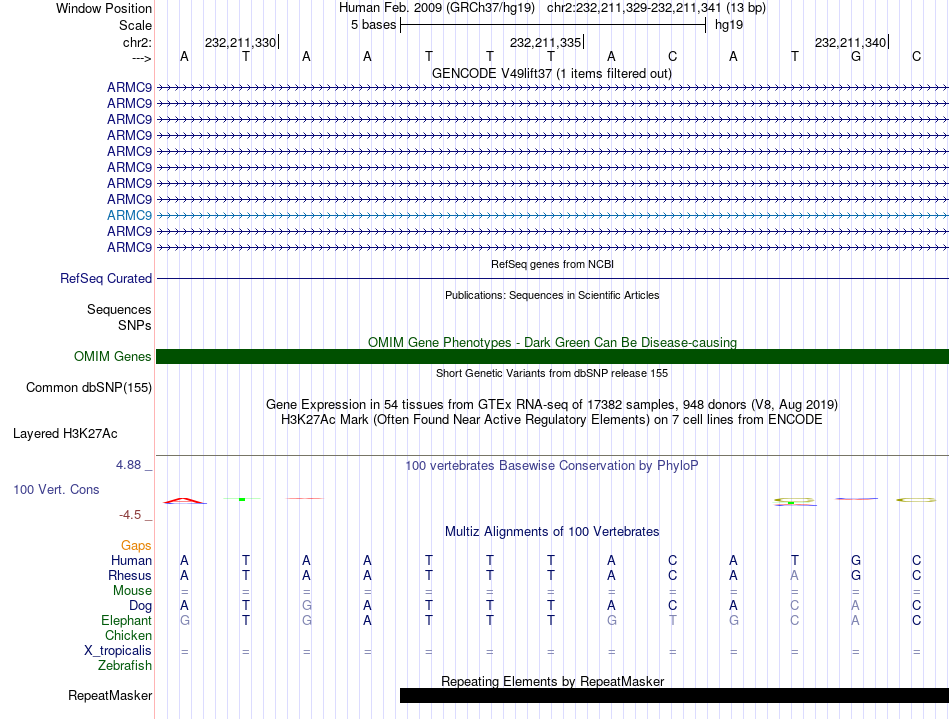Open 'Short Genetic Variants from dbSNP release 155'

pyautogui.click(x=551, y=373)
